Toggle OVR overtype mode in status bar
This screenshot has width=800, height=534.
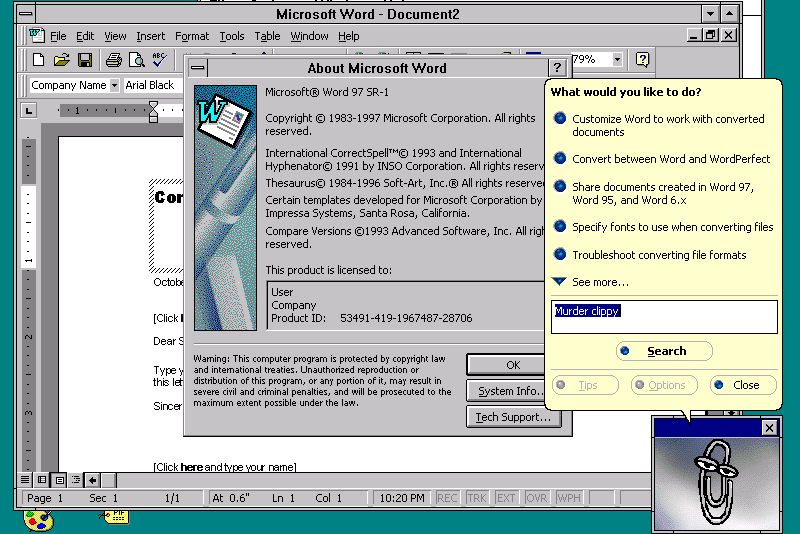pos(536,498)
